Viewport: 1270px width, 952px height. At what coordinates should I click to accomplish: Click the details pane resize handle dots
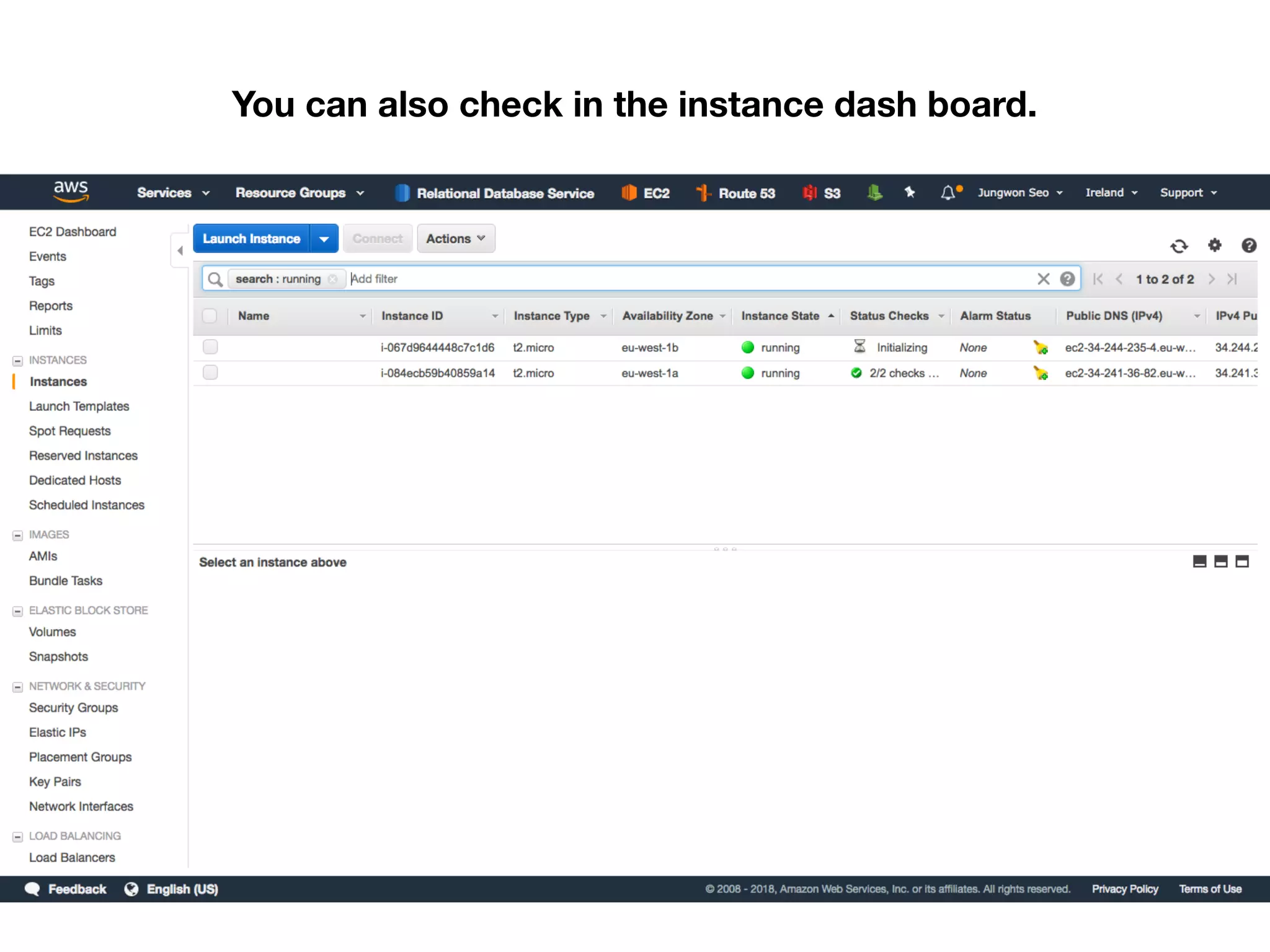click(725, 549)
